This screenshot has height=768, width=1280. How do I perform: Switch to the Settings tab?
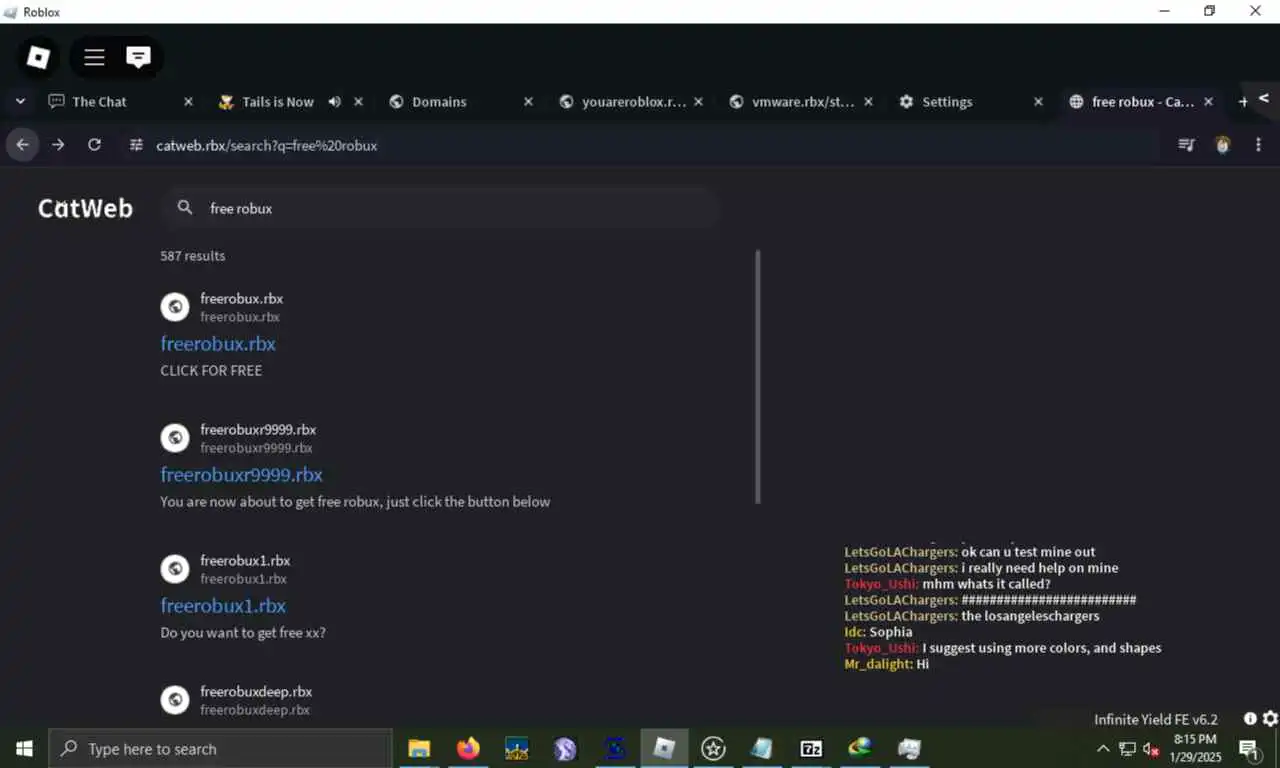[x=947, y=102]
